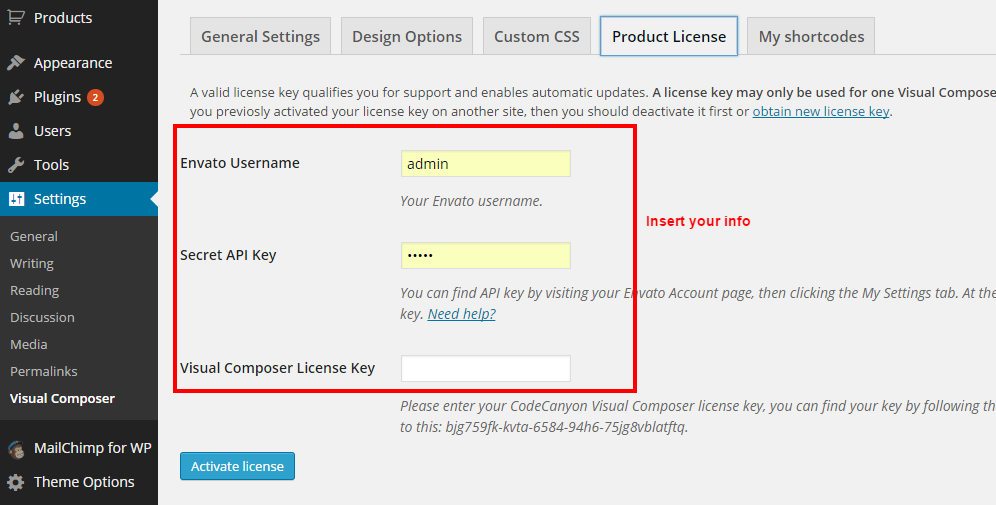Click the Plugins update count badge
Viewport: 996px width, 505px height.
95,97
